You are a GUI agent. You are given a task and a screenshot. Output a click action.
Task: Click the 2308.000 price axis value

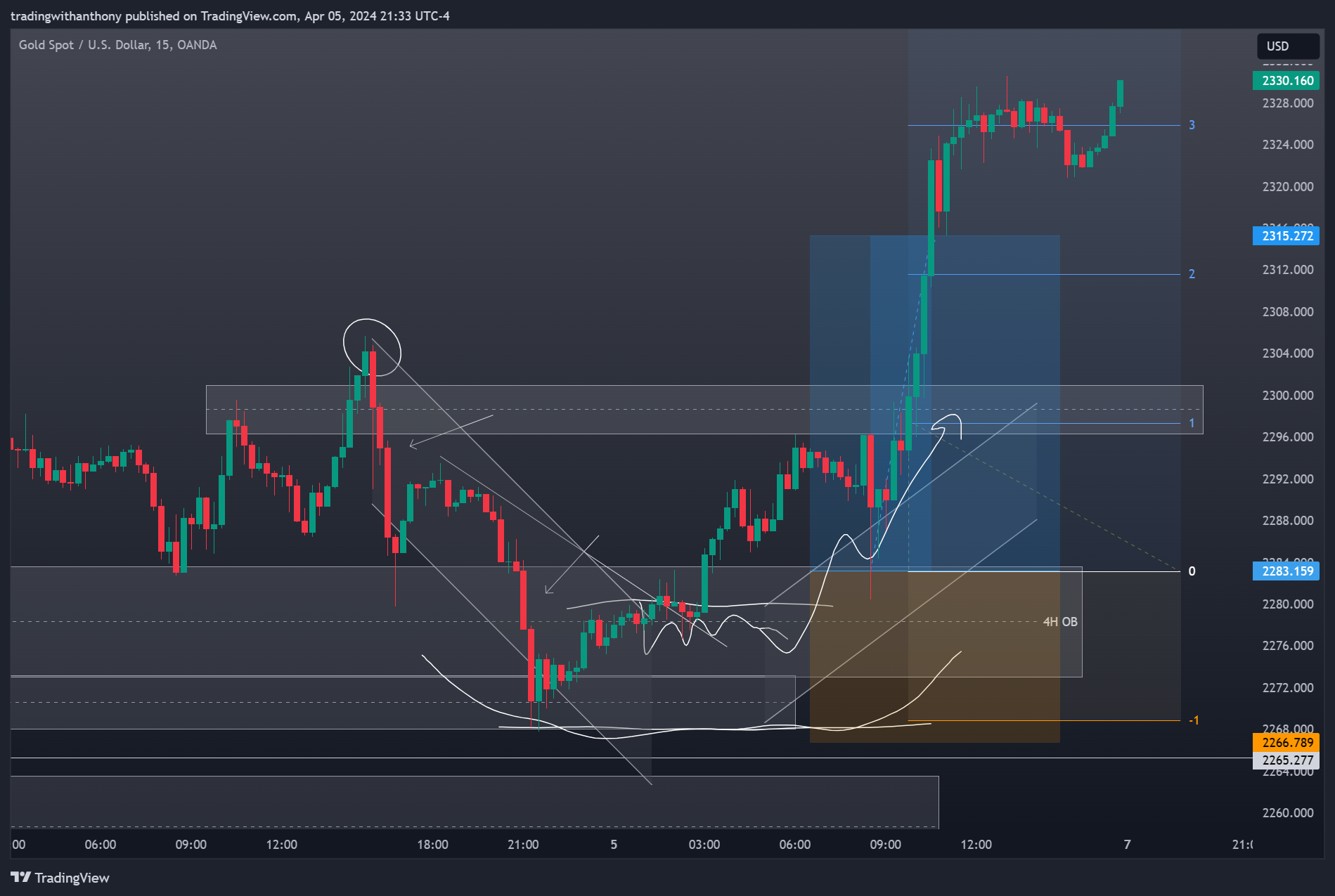[1288, 312]
